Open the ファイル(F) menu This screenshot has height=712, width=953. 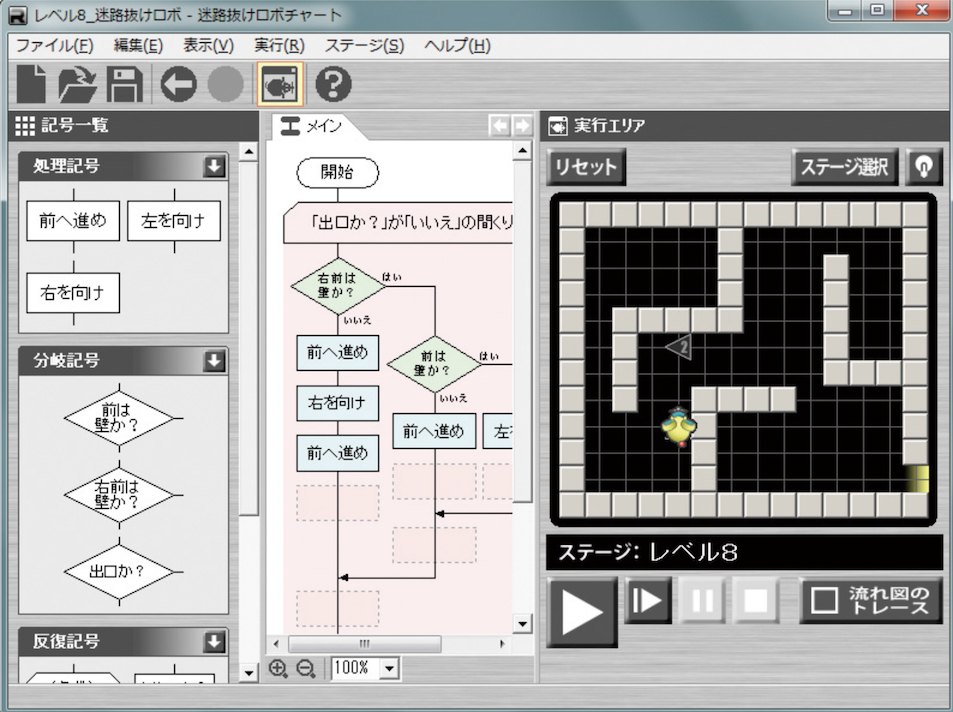pyautogui.click(x=55, y=46)
